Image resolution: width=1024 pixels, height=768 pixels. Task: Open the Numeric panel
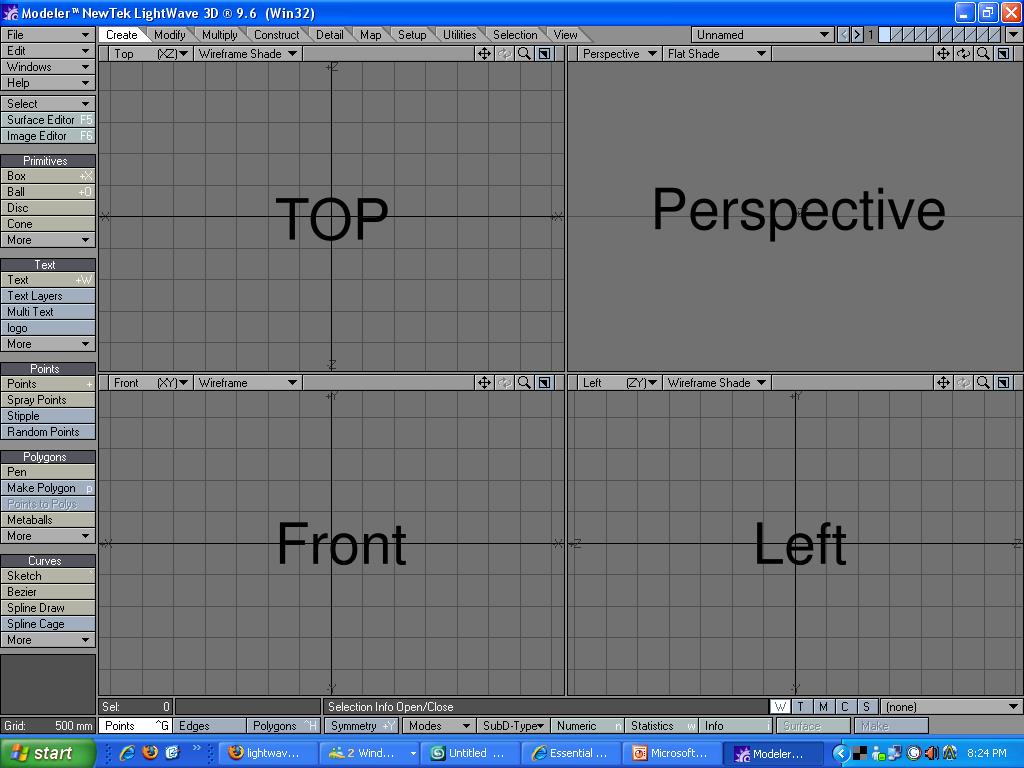pos(586,726)
